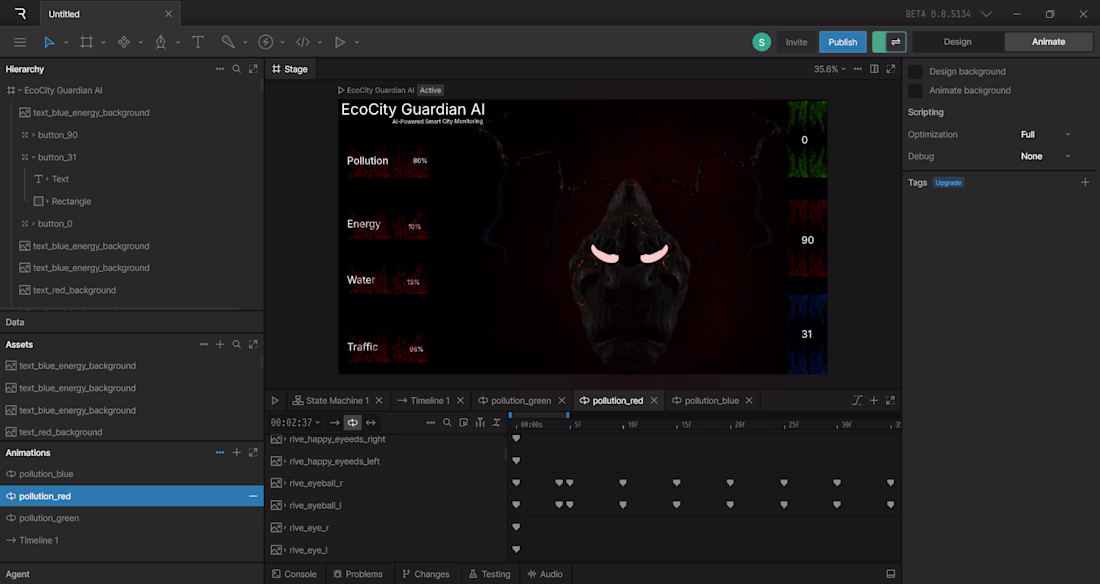Click the toolbar Play preview icon
The width and height of the screenshot is (1100, 584).
[x=340, y=42]
